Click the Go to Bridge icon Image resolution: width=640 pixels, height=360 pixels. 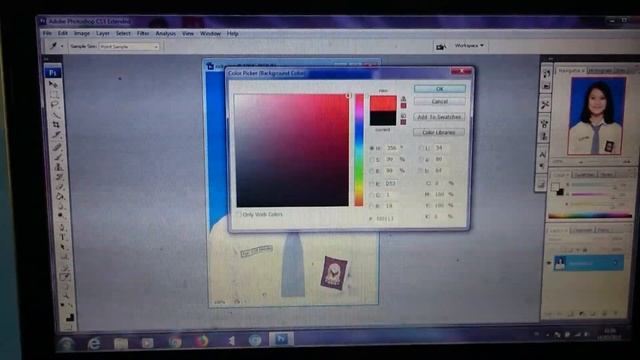440,47
